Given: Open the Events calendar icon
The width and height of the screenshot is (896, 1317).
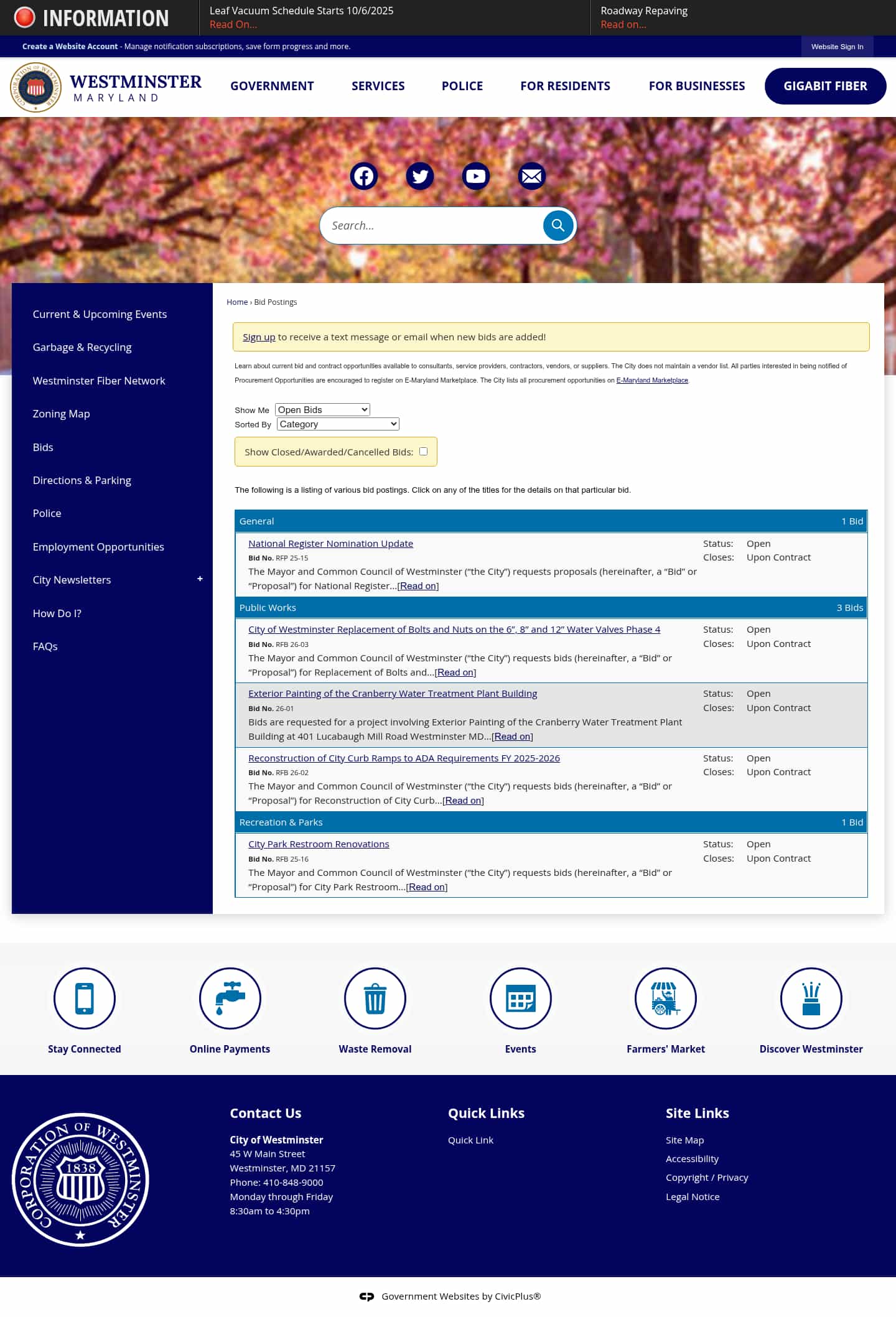Looking at the screenshot, I should pyautogui.click(x=521, y=998).
